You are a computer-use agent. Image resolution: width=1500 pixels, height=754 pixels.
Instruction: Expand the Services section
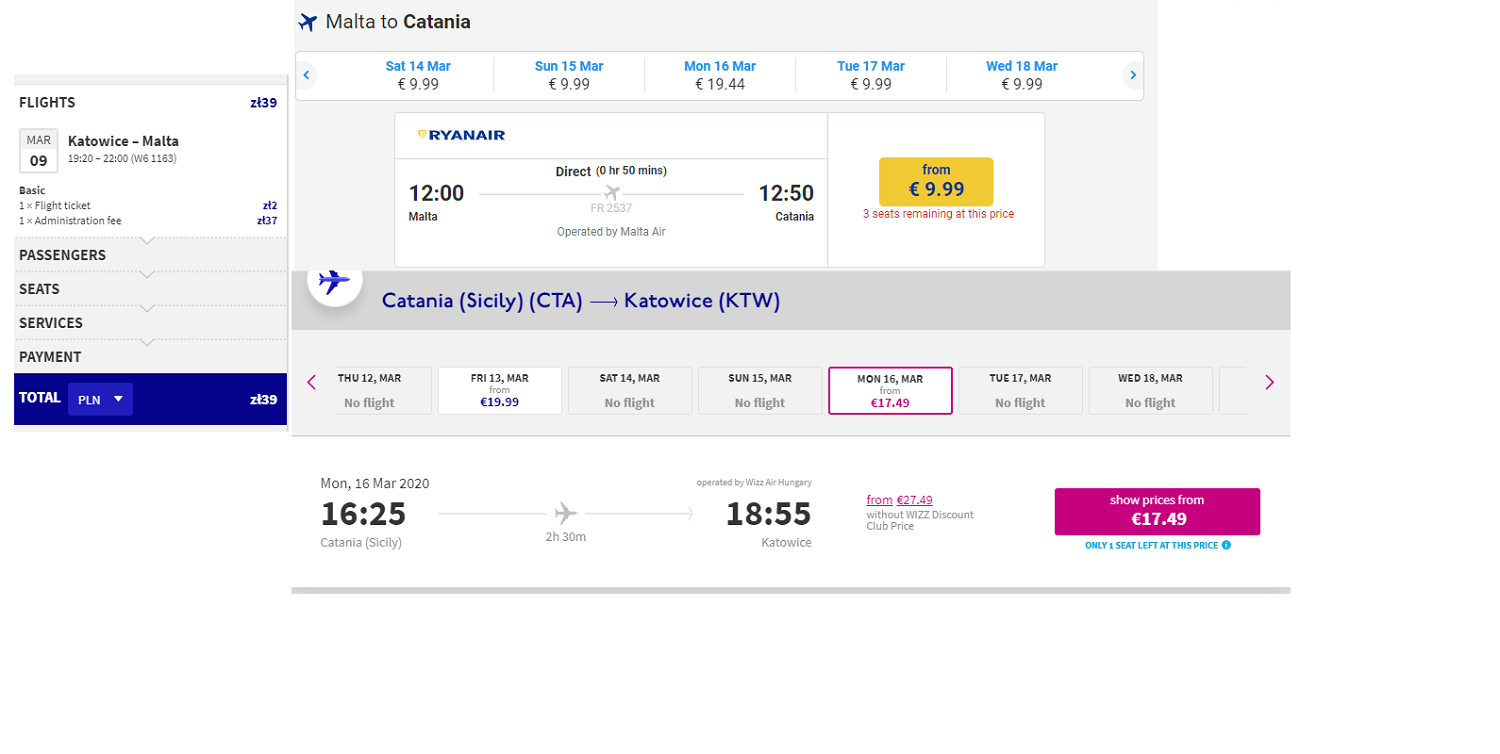coord(150,323)
